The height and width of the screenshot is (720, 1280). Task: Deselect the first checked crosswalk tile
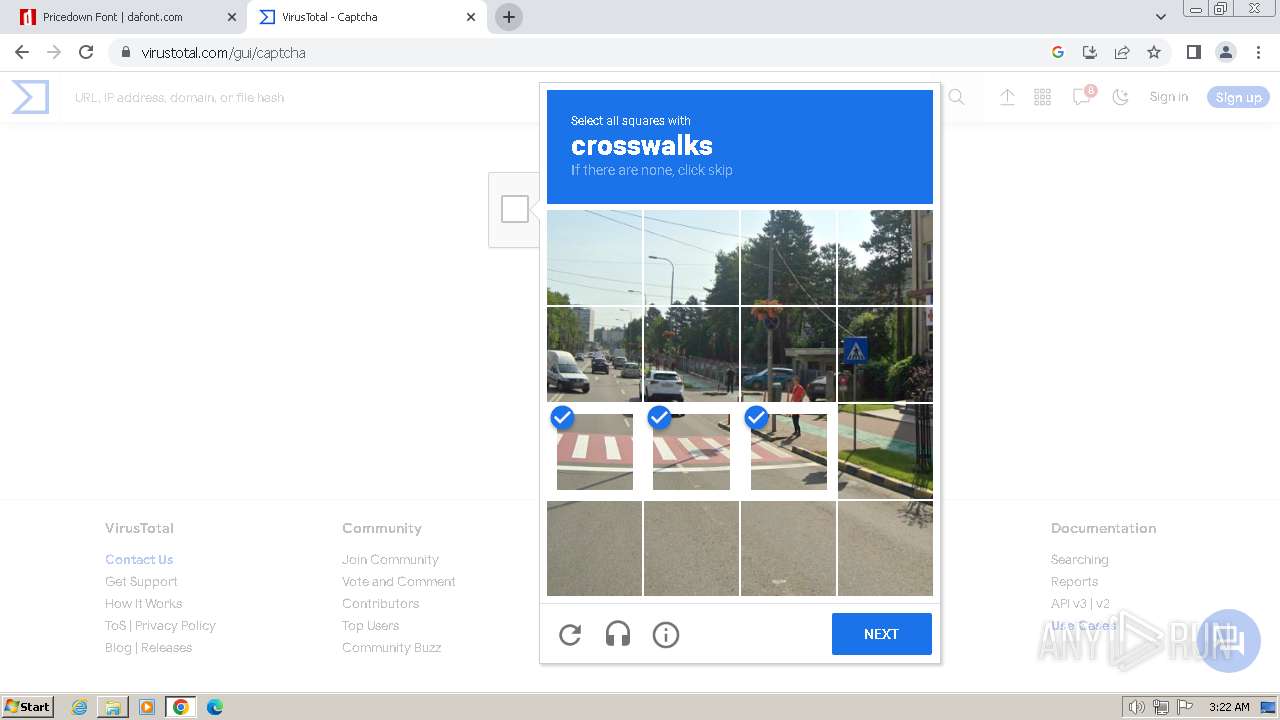[594, 452]
